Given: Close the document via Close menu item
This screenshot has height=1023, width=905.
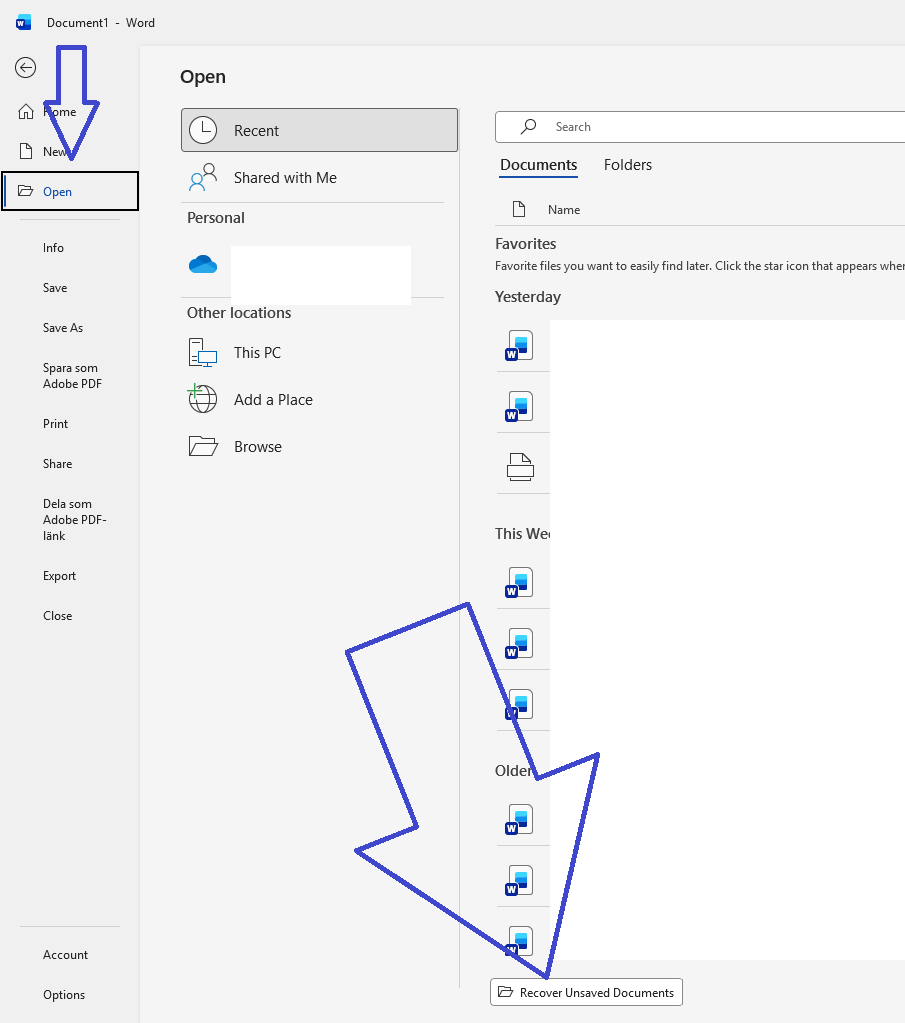Looking at the screenshot, I should (57, 616).
